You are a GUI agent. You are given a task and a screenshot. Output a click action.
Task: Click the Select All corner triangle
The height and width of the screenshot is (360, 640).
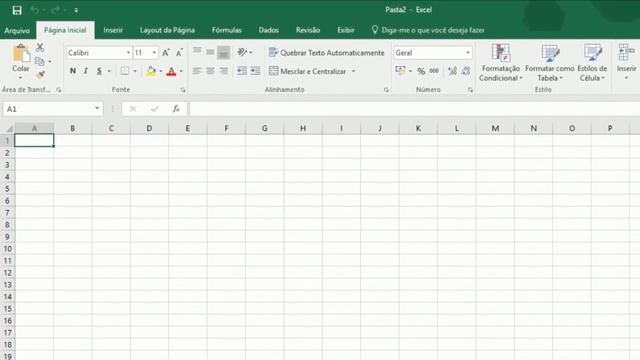pyautogui.click(x=9, y=129)
